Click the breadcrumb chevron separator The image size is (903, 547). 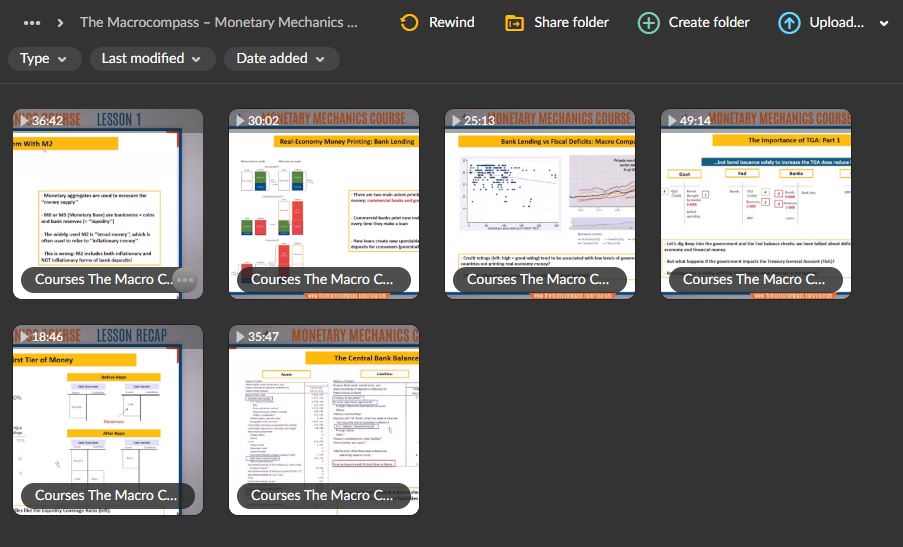(x=61, y=23)
